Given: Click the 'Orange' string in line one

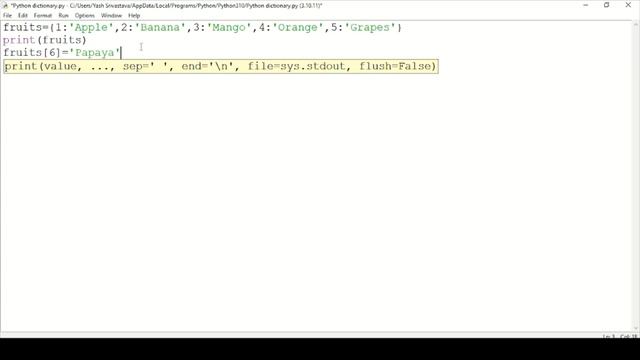Looking at the screenshot, I should point(298,28).
